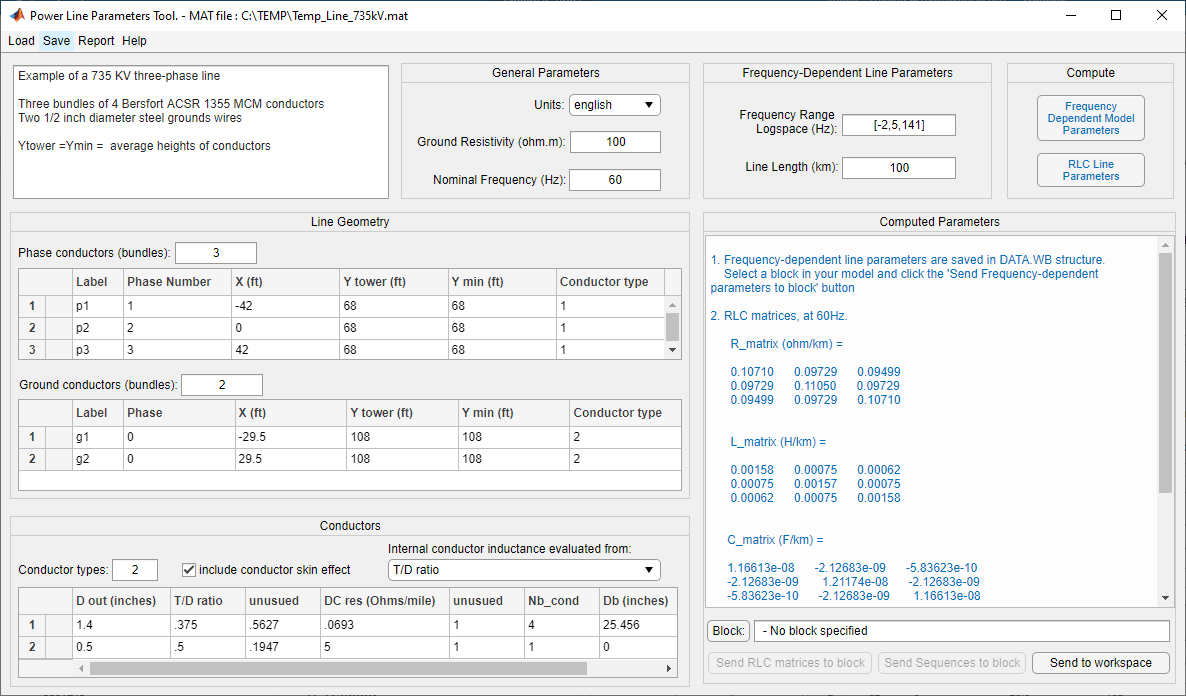Click the Block: label button
This screenshot has height=696, width=1186.
[x=728, y=631]
